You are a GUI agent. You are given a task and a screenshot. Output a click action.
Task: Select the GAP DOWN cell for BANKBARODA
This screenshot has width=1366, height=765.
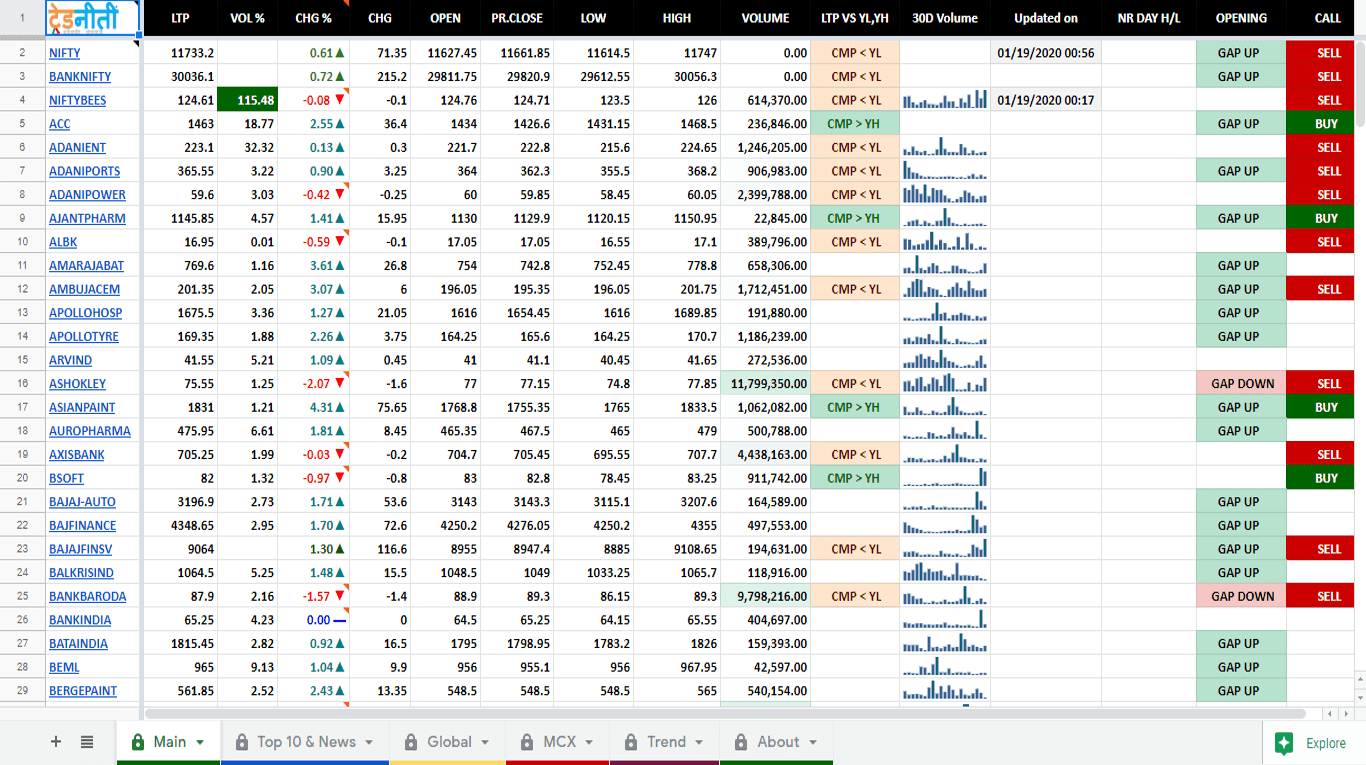pos(1241,597)
